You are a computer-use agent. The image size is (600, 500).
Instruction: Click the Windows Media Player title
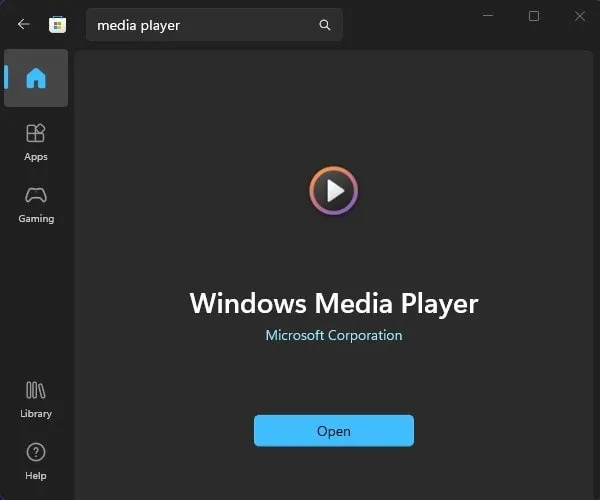334,303
